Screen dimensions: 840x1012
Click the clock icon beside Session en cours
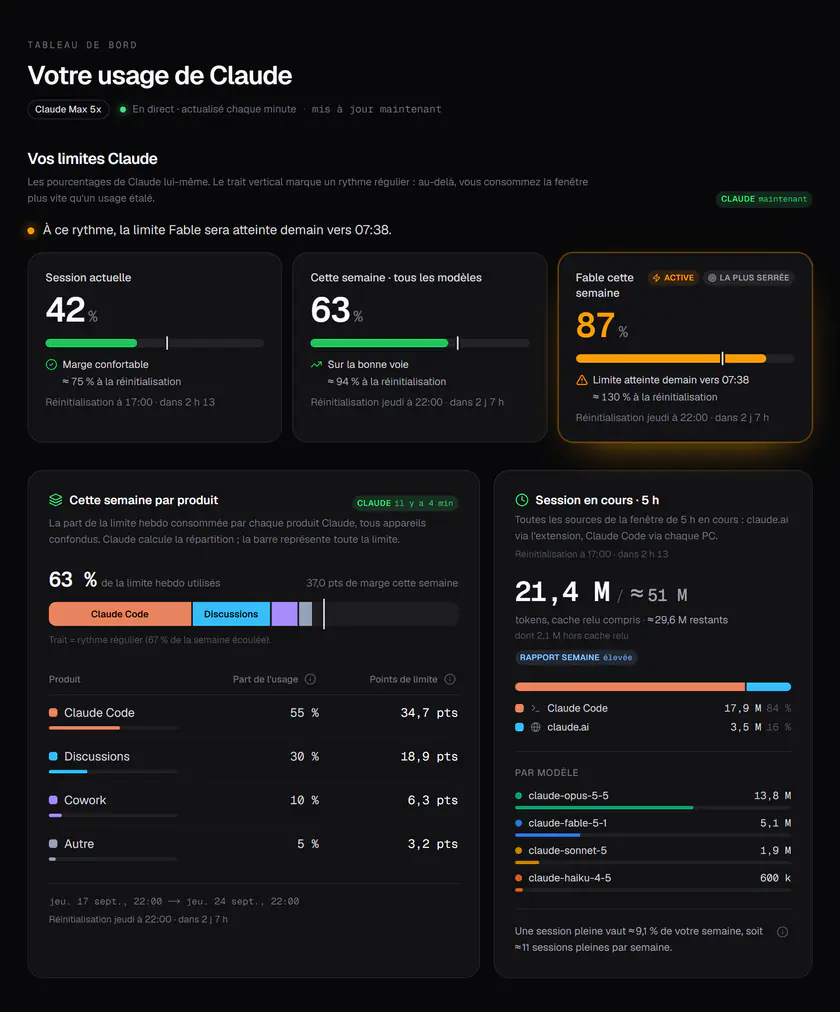522,500
